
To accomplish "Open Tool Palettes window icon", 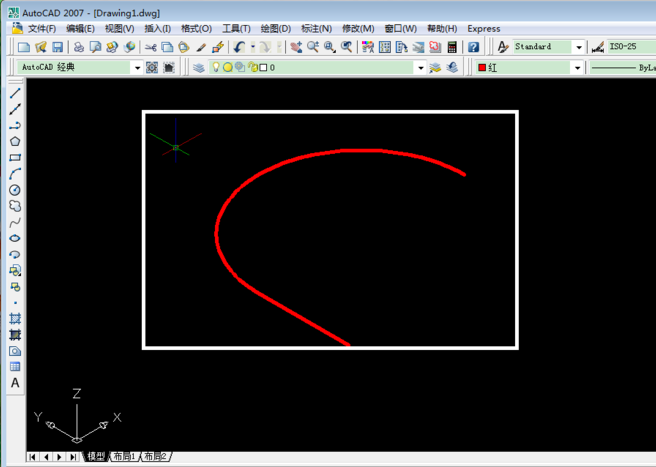I will (402, 47).
